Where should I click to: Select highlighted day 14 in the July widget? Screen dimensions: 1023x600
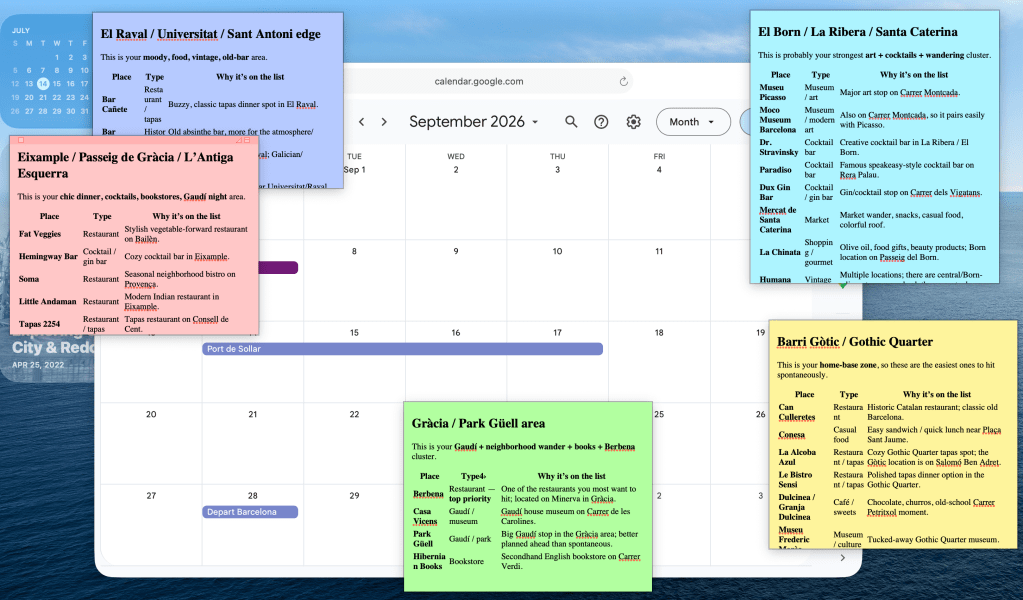coord(43,83)
